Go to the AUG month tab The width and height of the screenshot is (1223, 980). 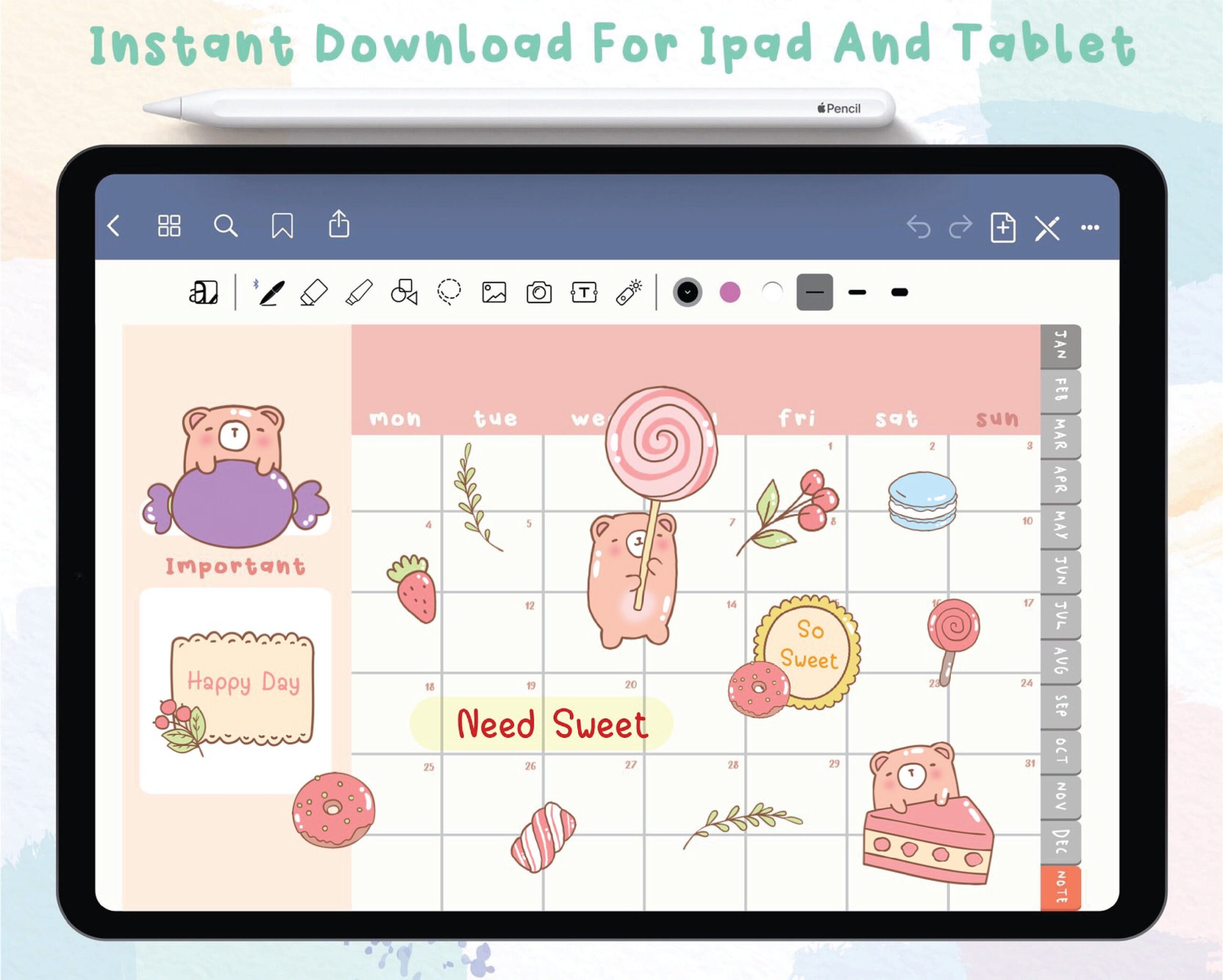1060,662
